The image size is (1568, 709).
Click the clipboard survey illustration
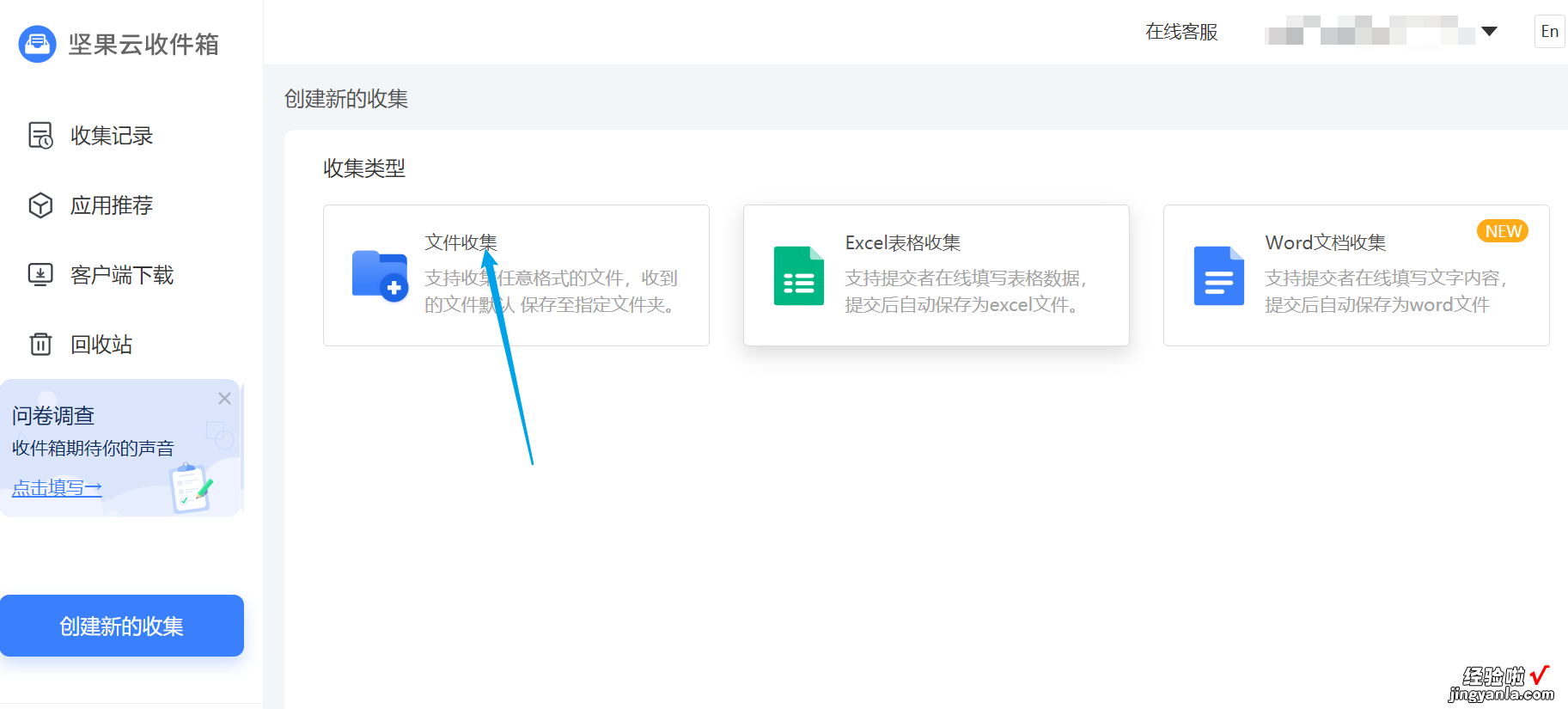192,487
